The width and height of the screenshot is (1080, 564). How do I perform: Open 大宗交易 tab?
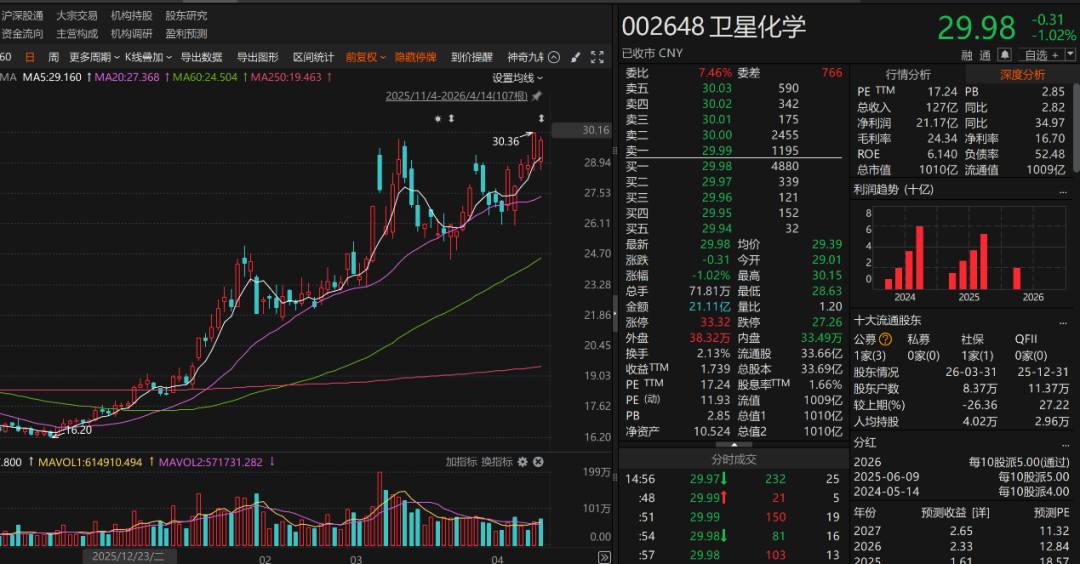[76, 15]
